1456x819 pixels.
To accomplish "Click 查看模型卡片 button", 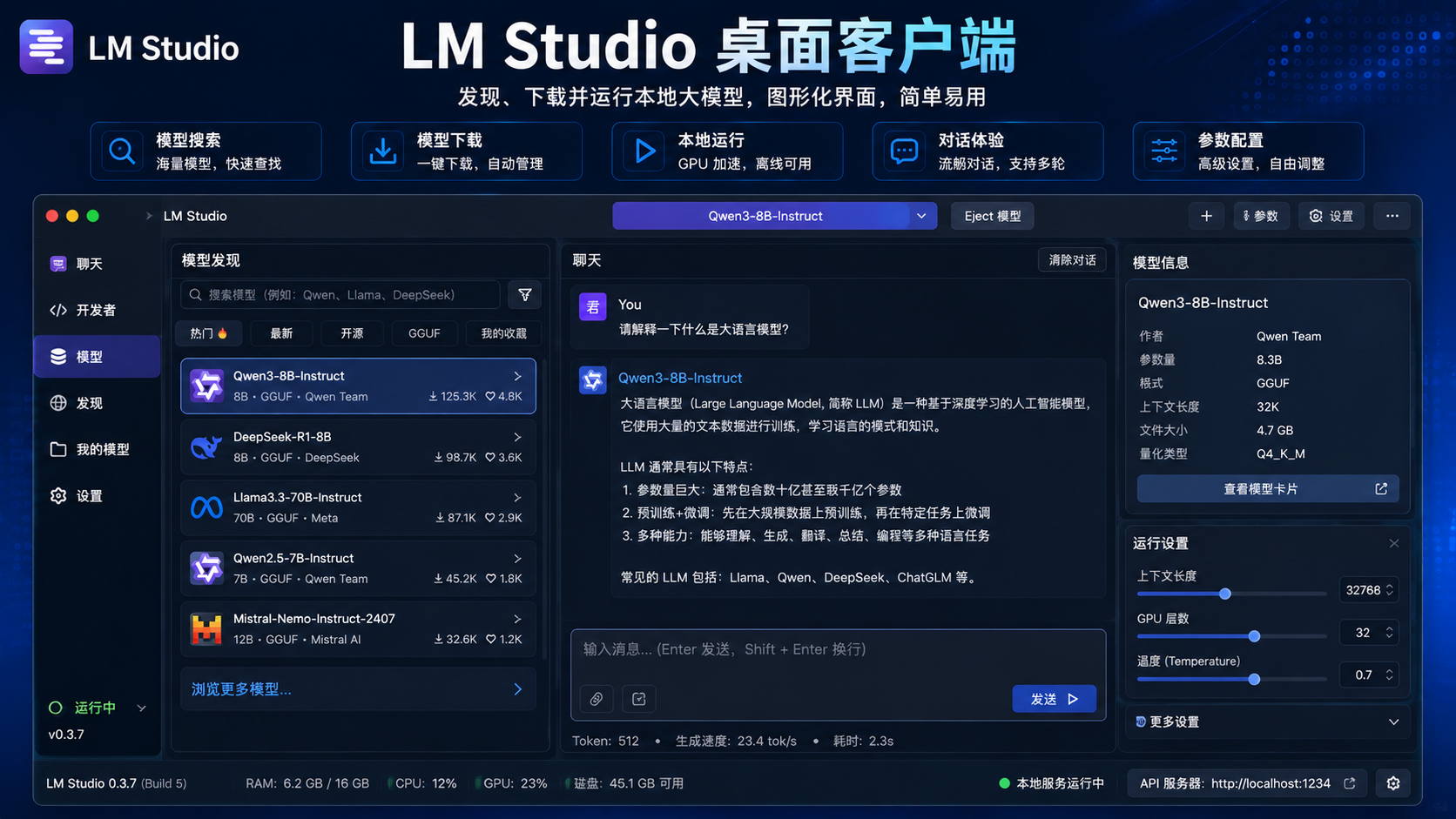I will point(1268,489).
